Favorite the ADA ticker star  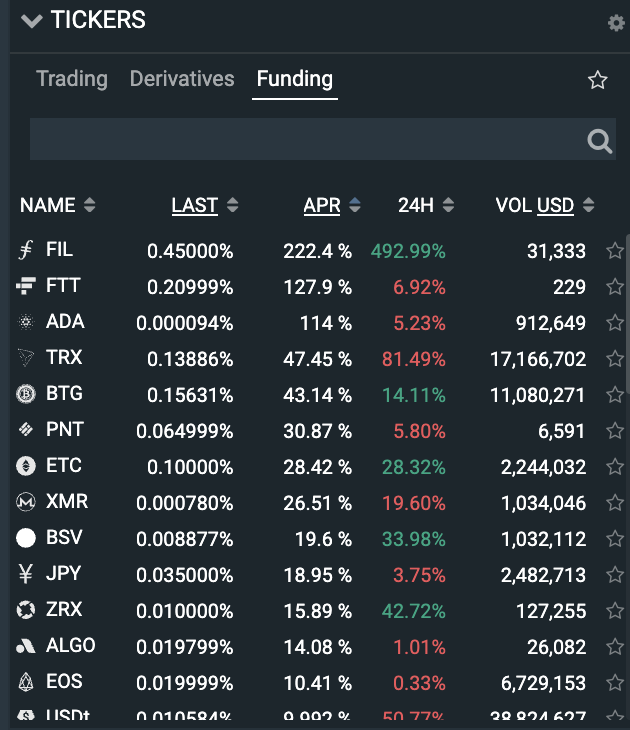615,322
